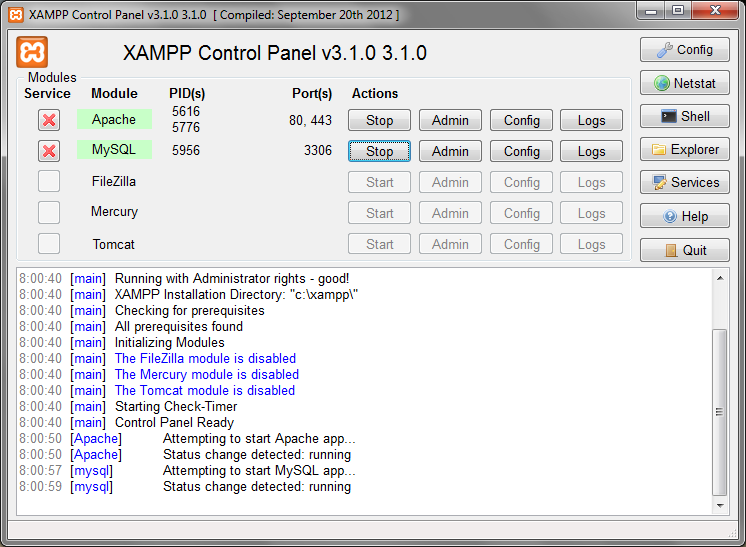746x547 pixels.
Task: Toggle Tomcat service checkbox
Action: pos(49,244)
